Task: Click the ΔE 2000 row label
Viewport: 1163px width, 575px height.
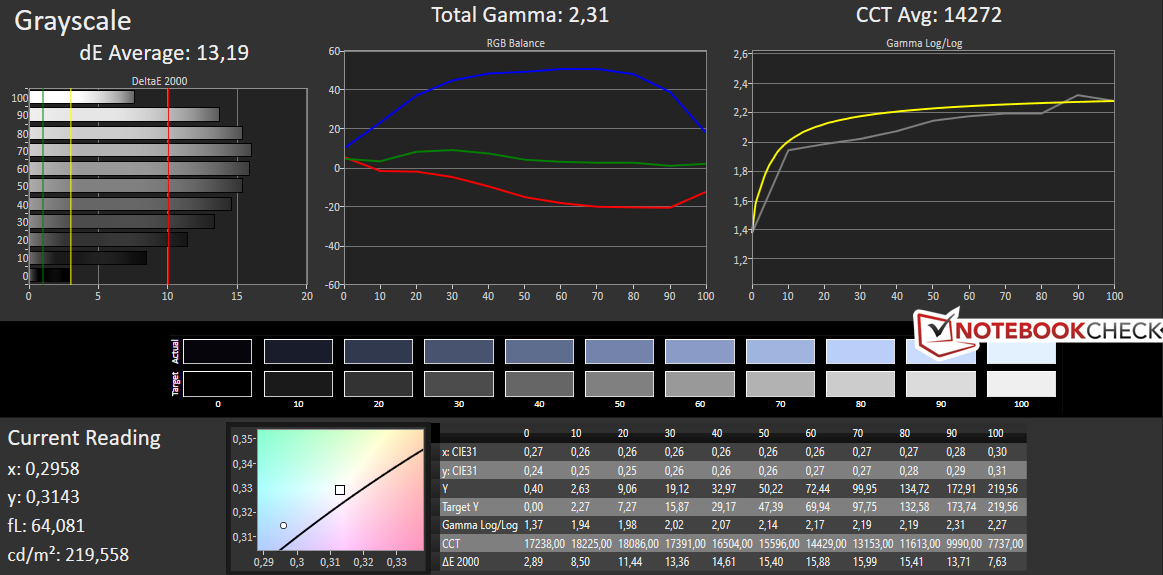Action: (461, 562)
